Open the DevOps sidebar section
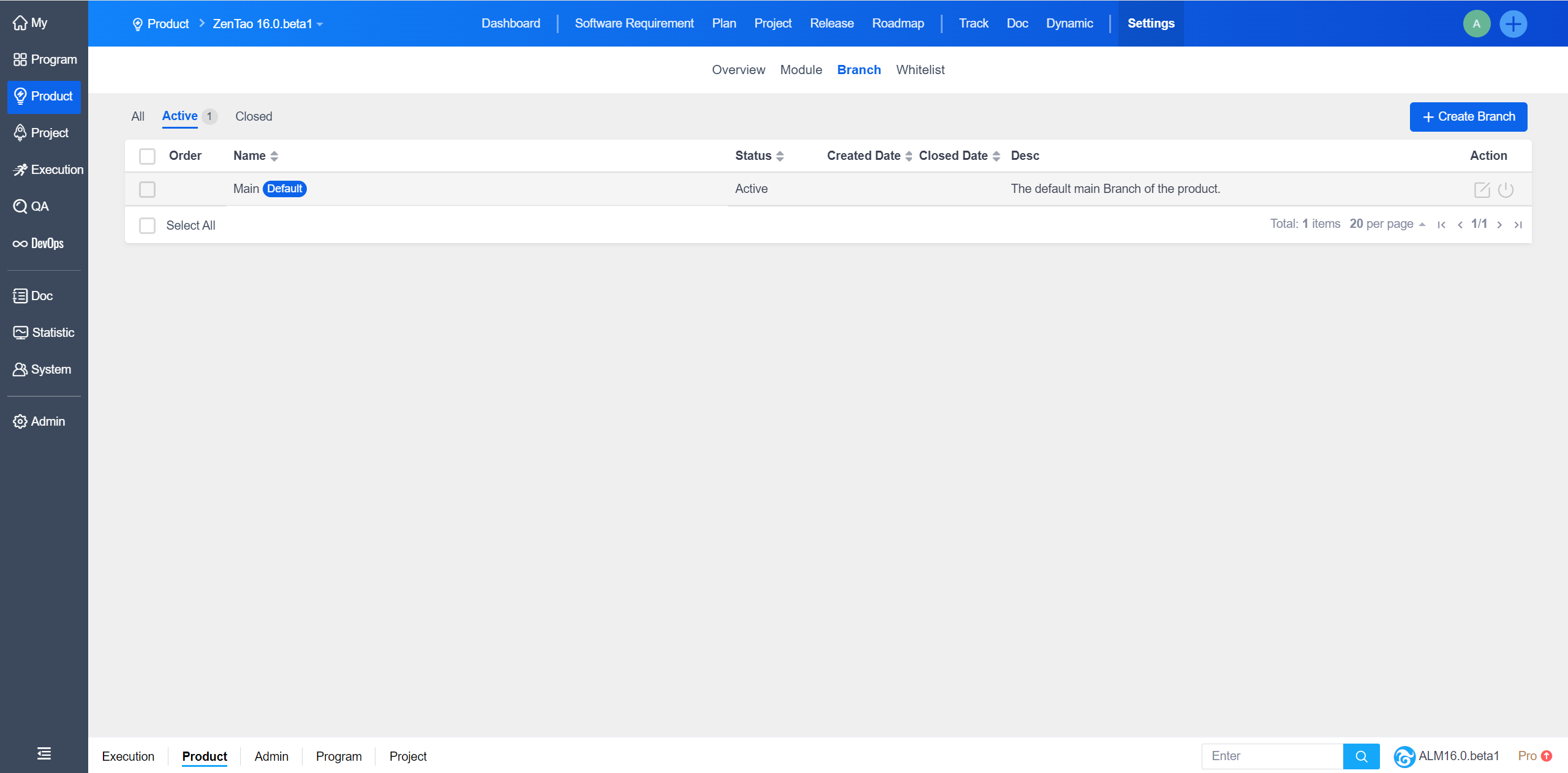The height and width of the screenshot is (773, 1568). (39, 243)
